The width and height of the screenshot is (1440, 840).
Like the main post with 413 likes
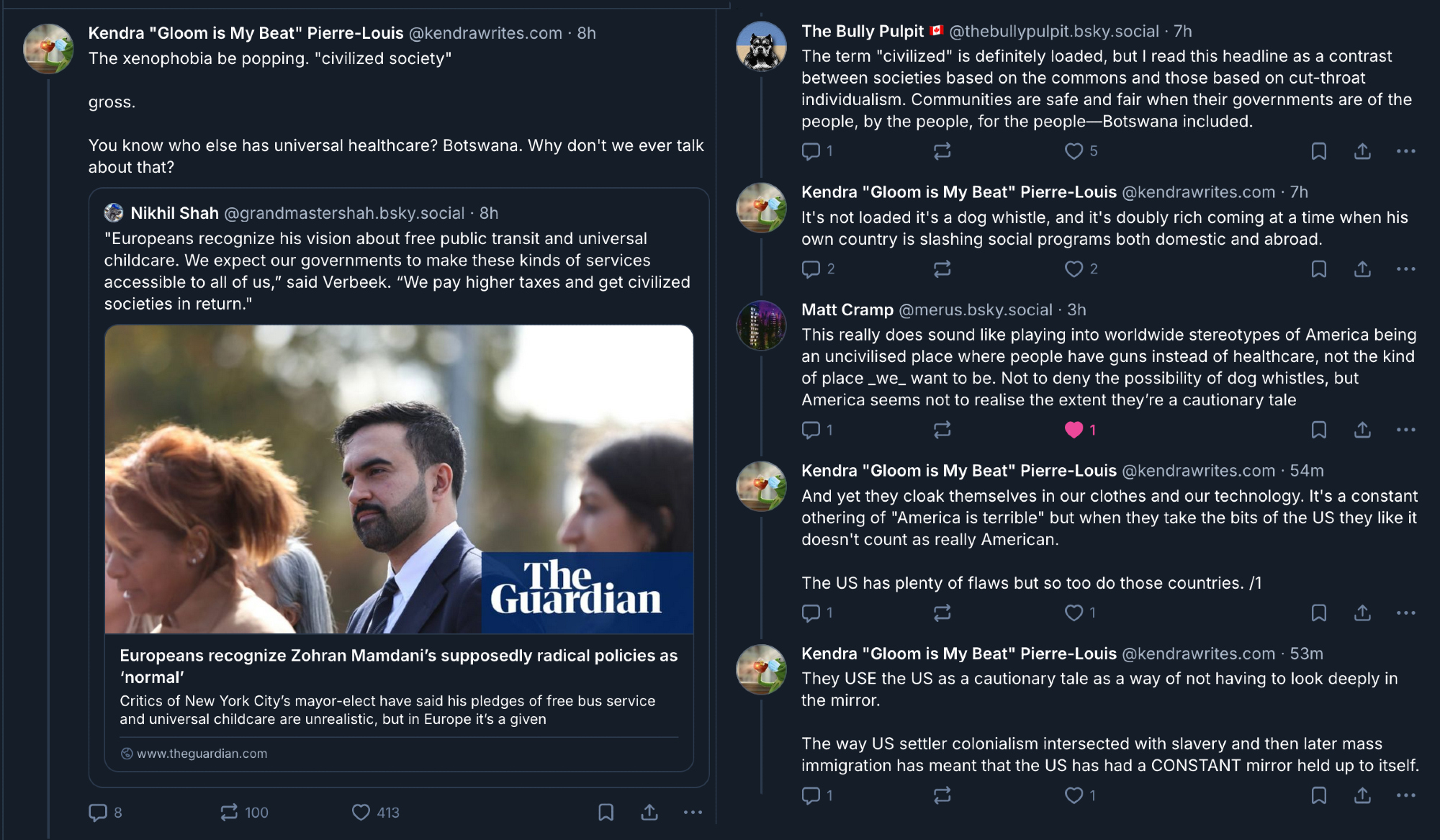(x=361, y=813)
